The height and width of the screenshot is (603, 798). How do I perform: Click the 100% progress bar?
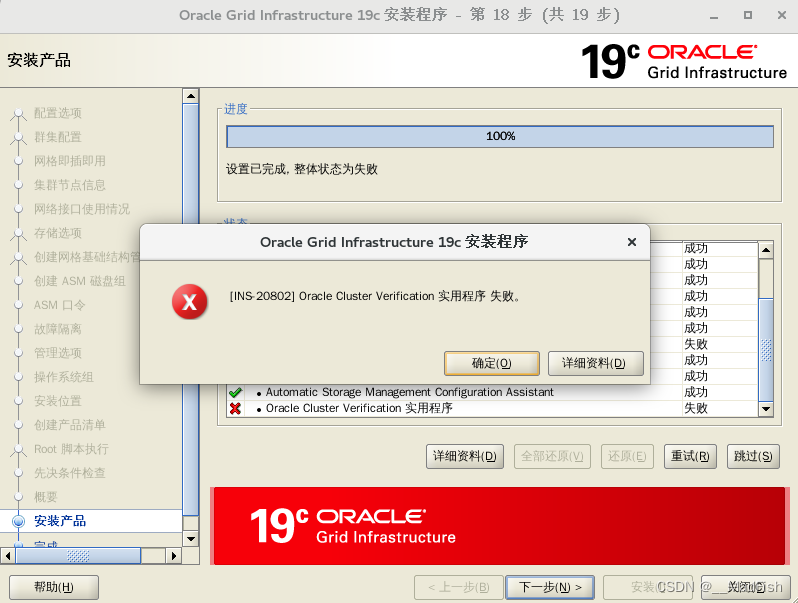coord(500,136)
